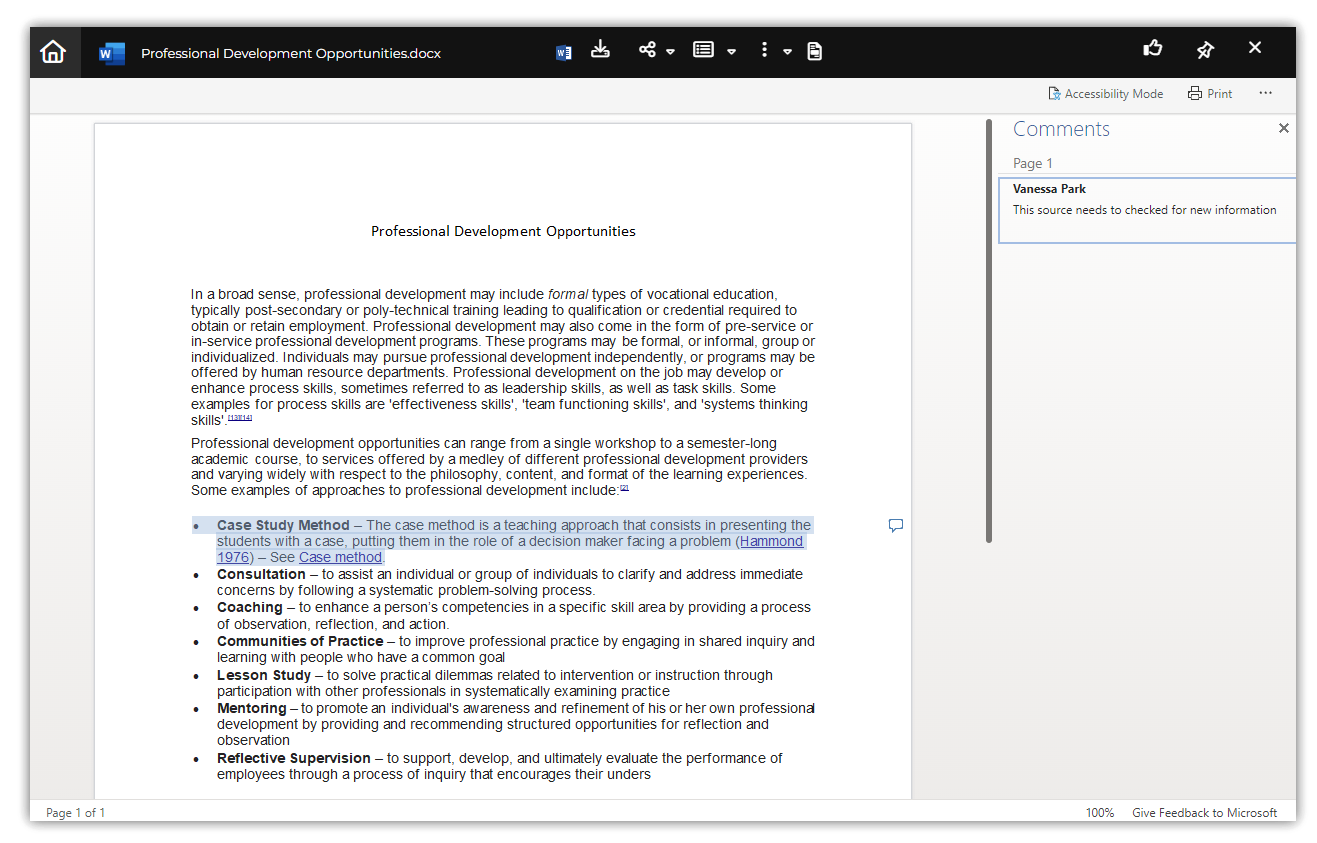Image resolution: width=1317 pixels, height=843 pixels.
Task: Open the ellipsis menu next to Print
Action: tap(1265, 93)
